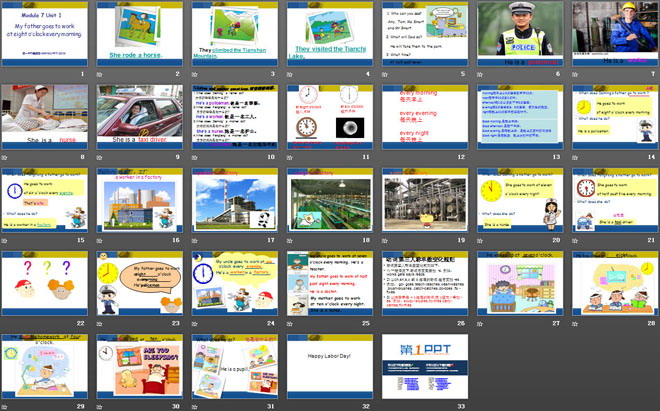Screen dimensions: 660x411
Task: Select slide 6 showing the policeman photo
Action: pyautogui.click(x=520, y=34)
